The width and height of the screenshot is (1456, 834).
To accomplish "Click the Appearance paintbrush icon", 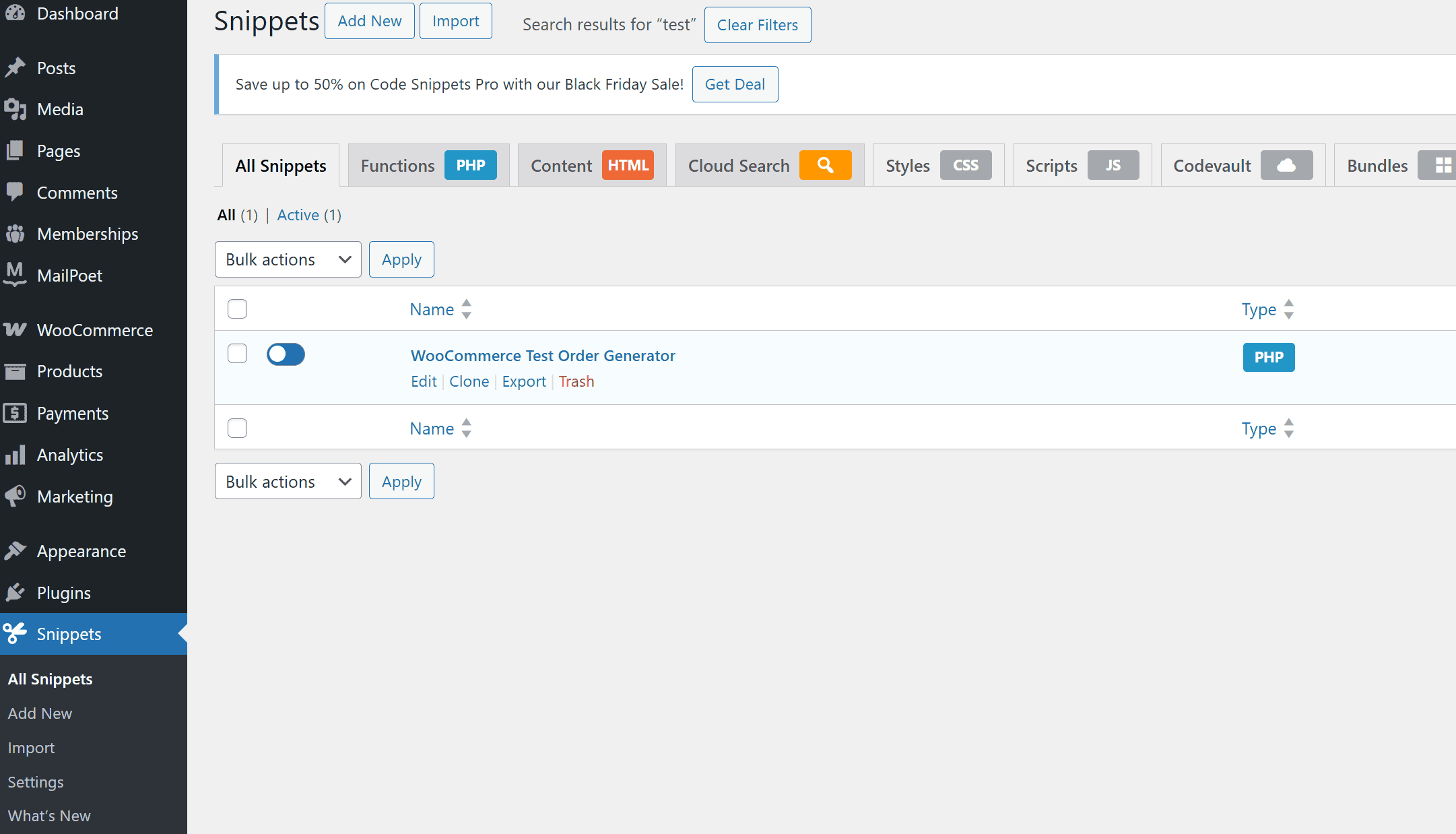I will 15,550.
